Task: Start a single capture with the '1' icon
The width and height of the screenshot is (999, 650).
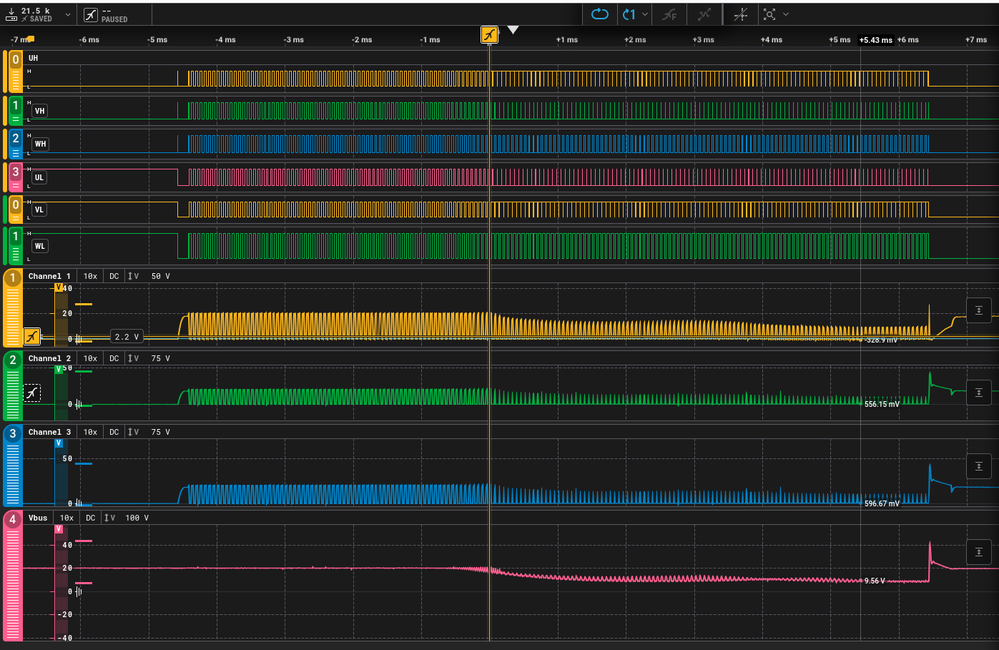Action: (629, 14)
